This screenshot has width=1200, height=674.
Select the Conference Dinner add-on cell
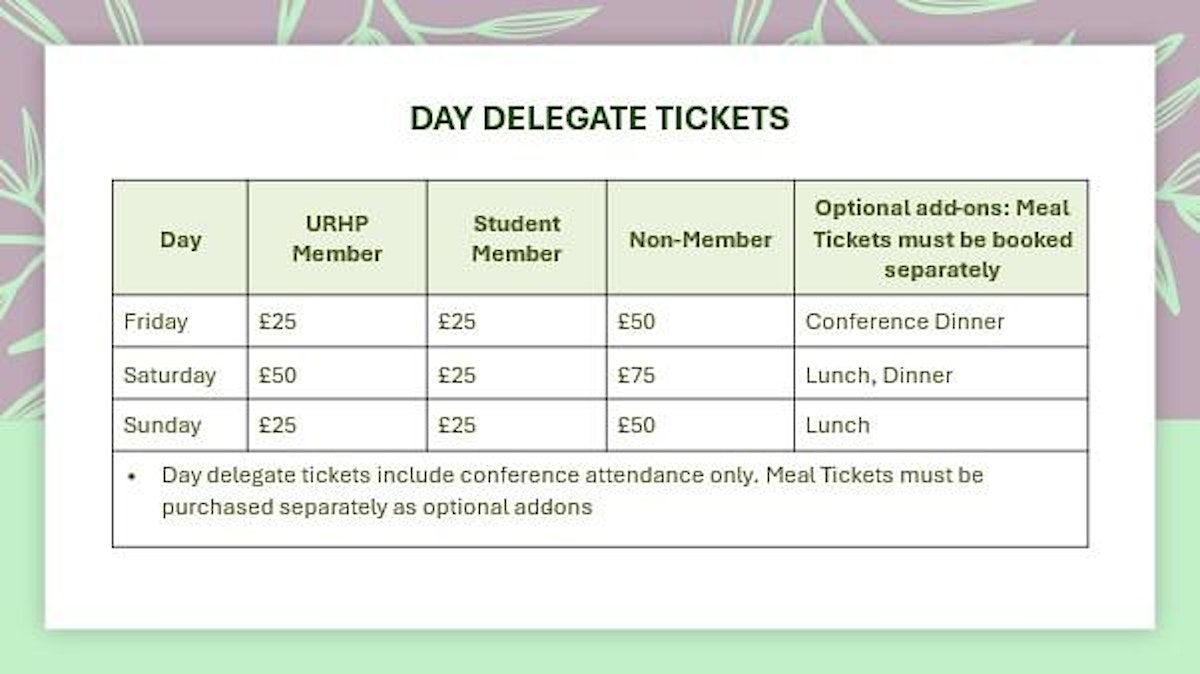[x=905, y=322]
